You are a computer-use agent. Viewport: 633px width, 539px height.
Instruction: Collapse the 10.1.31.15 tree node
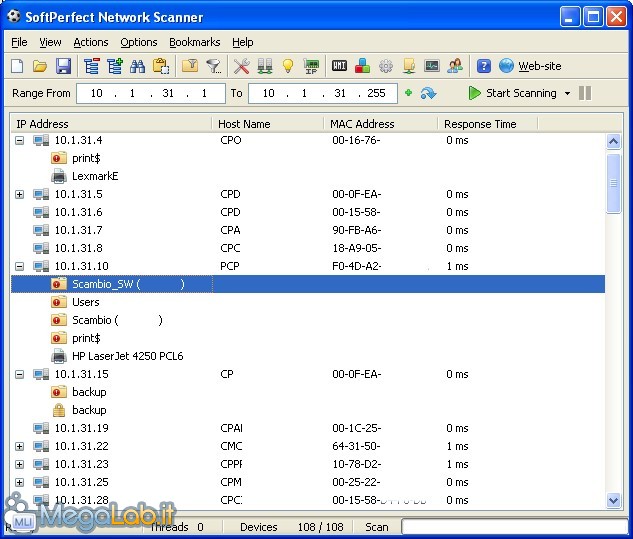[19, 374]
